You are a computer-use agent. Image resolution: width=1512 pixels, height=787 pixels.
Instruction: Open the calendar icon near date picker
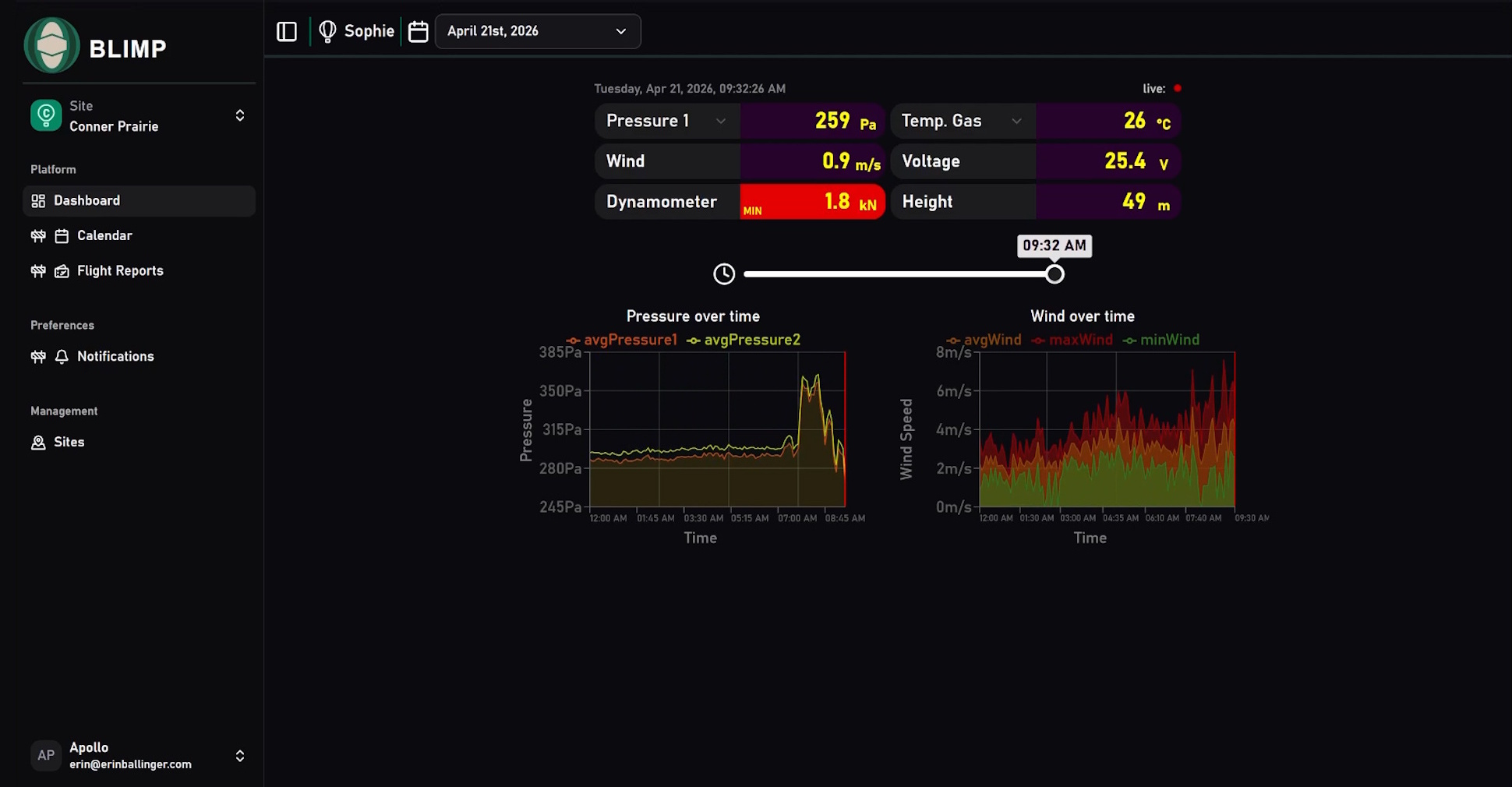(x=419, y=31)
